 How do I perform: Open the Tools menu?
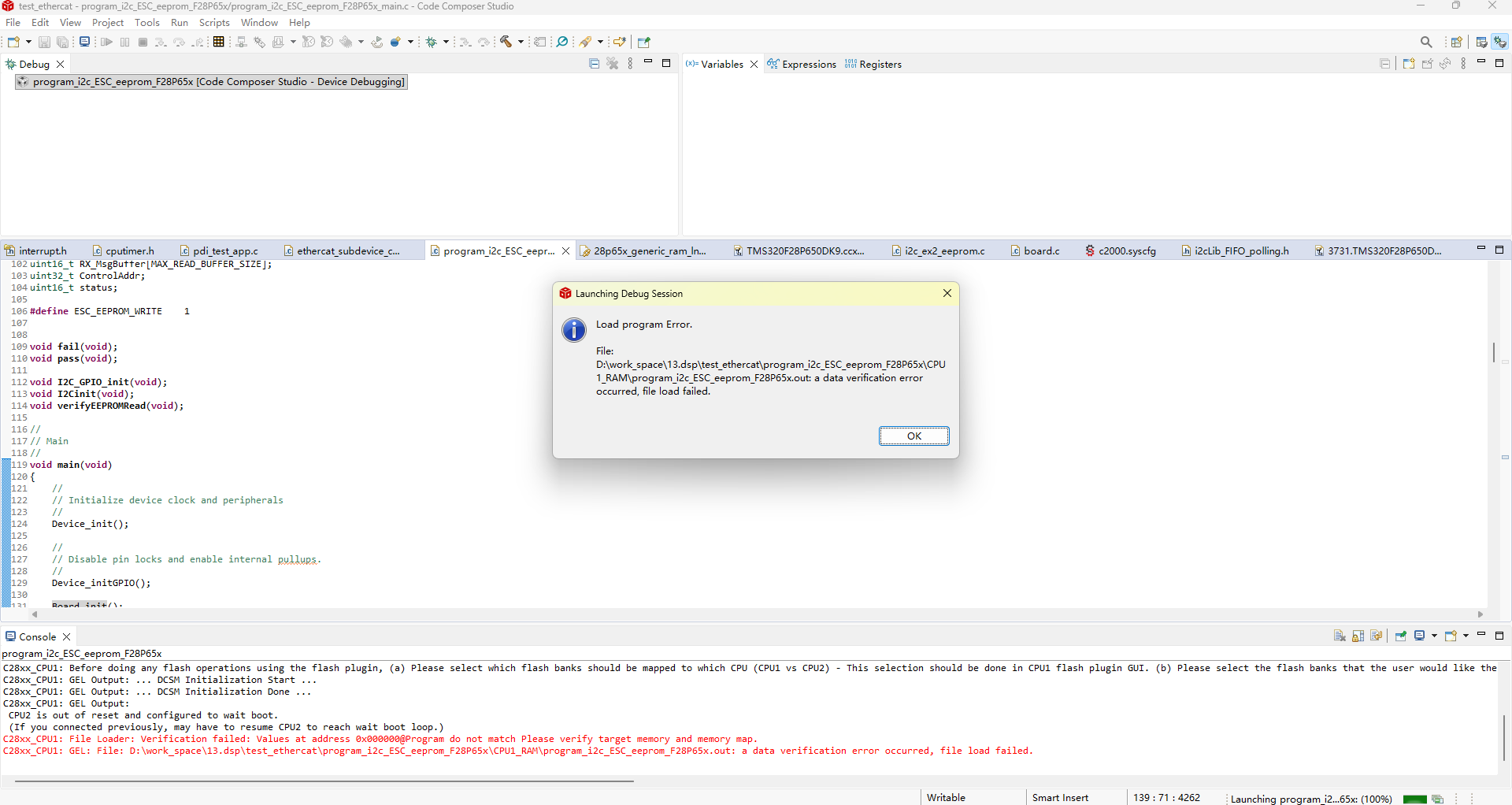(147, 23)
